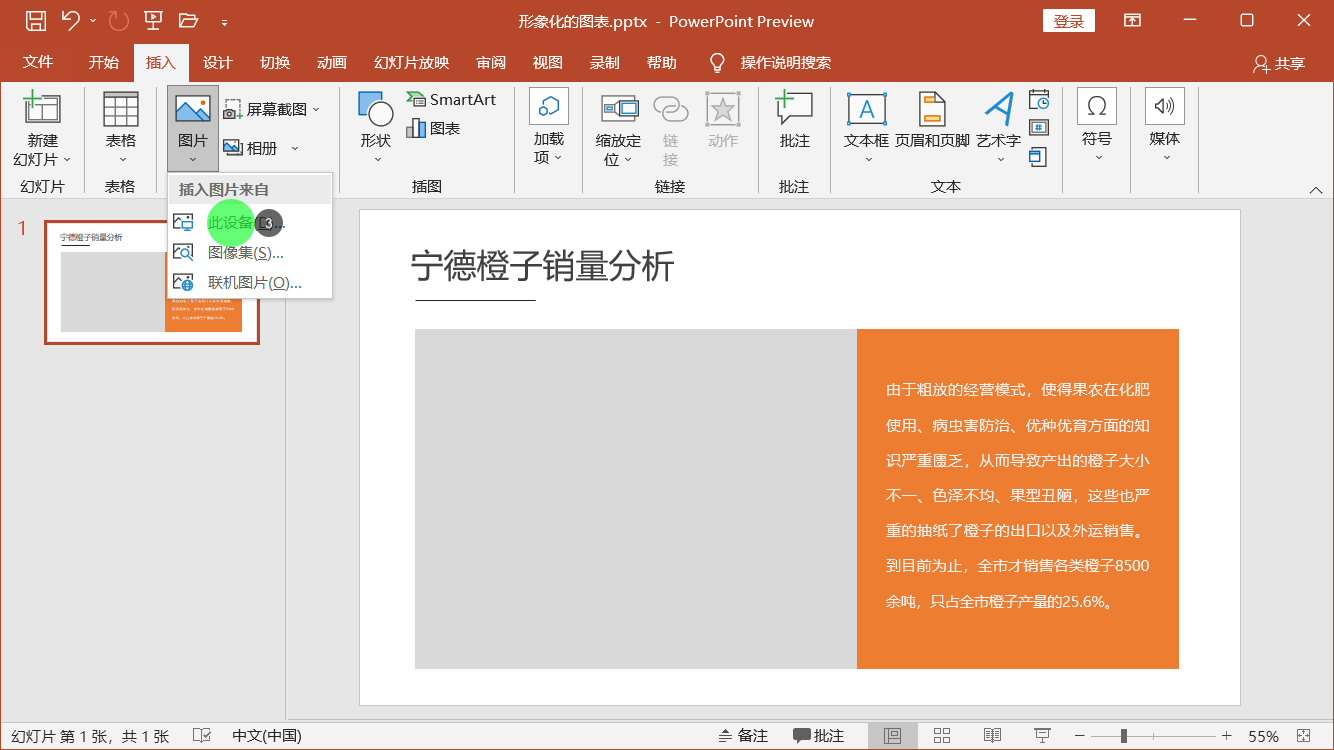
Task: Collapse the ribbon with the chevron
Action: click(x=1315, y=189)
